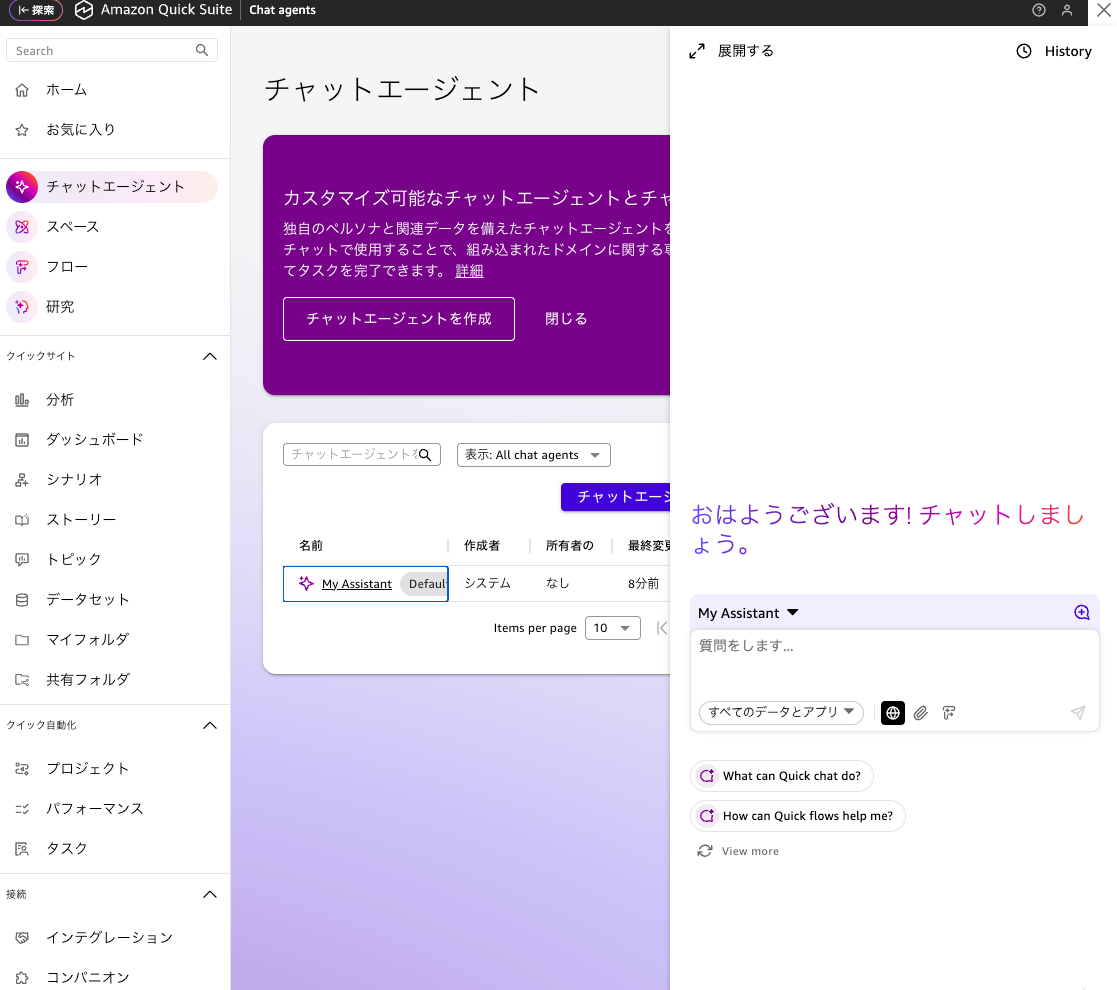
Task: Collapse the クイック自動化 sidebar section
Action: tap(210, 725)
